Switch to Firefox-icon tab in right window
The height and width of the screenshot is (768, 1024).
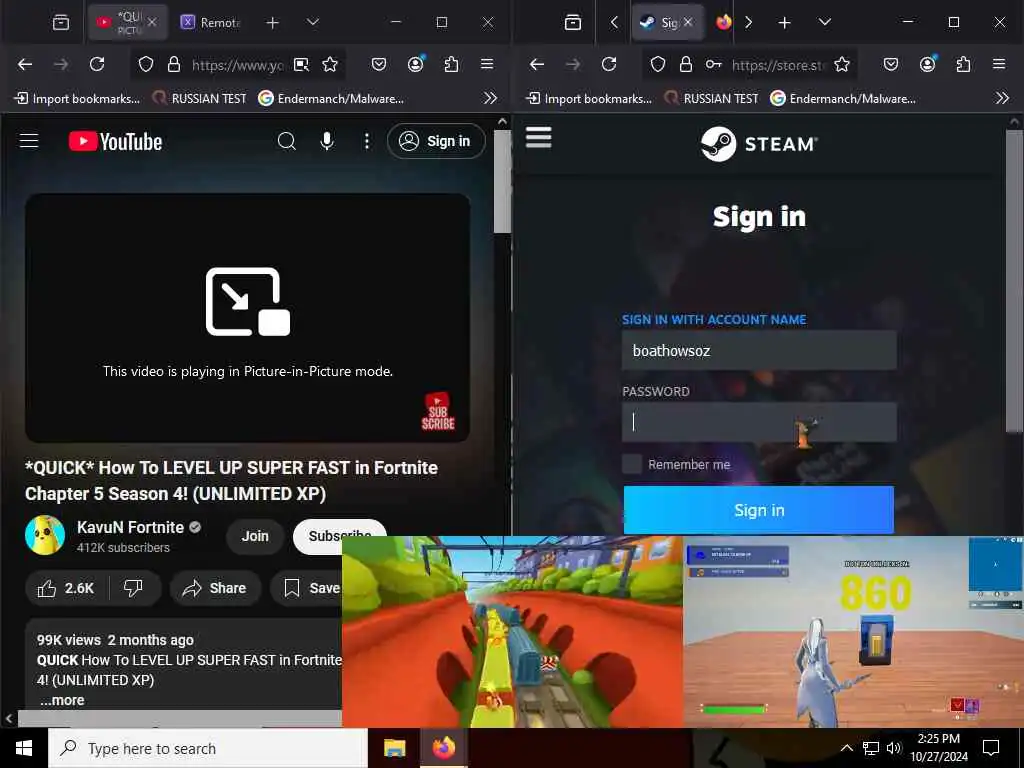(x=724, y=23)
